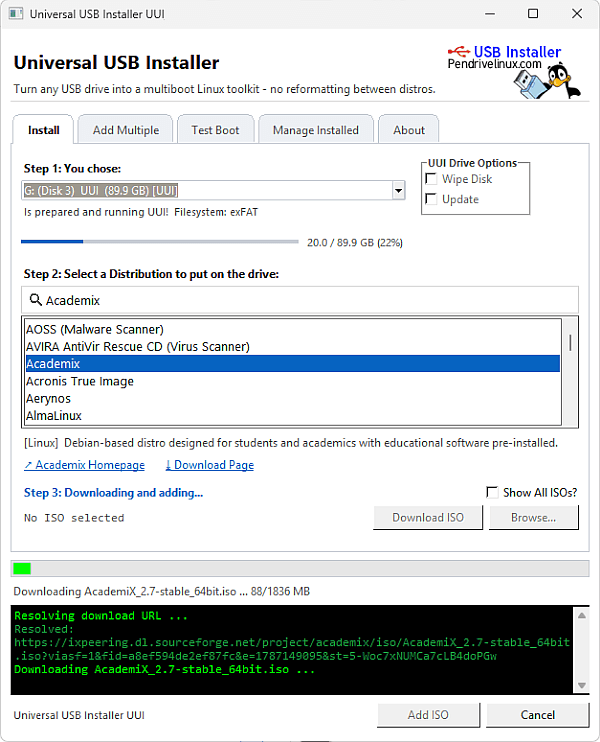Select AVIRA AntiVir Rescue CD entry
This screenshot has height=742, width=600.
click(x=293, y=346)
